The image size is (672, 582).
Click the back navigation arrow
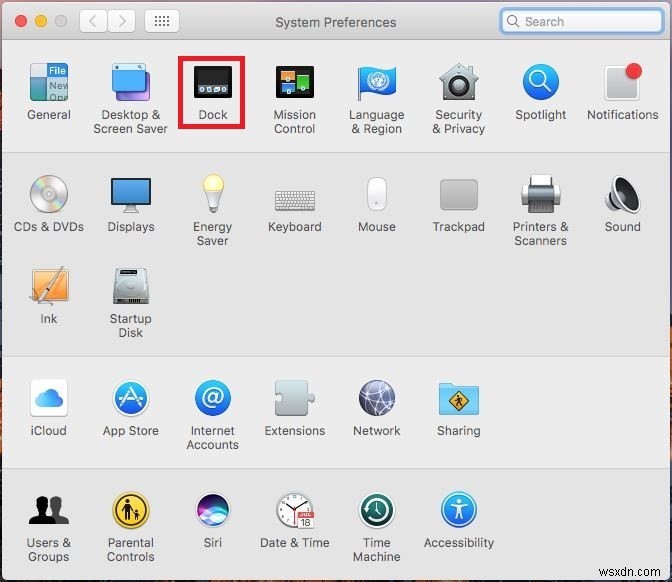point(93,21)
